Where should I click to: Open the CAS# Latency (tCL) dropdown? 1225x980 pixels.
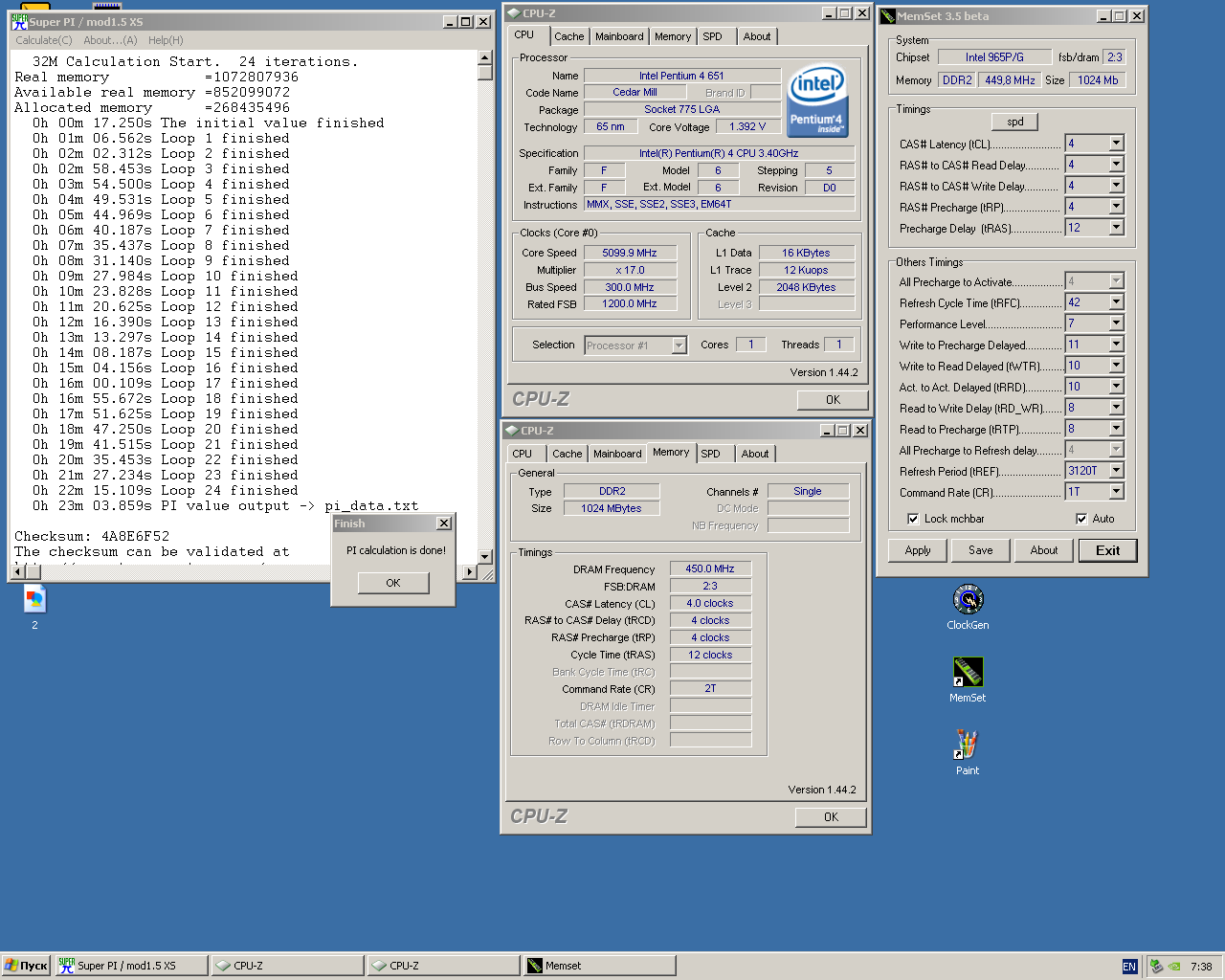click(1116, 144)
